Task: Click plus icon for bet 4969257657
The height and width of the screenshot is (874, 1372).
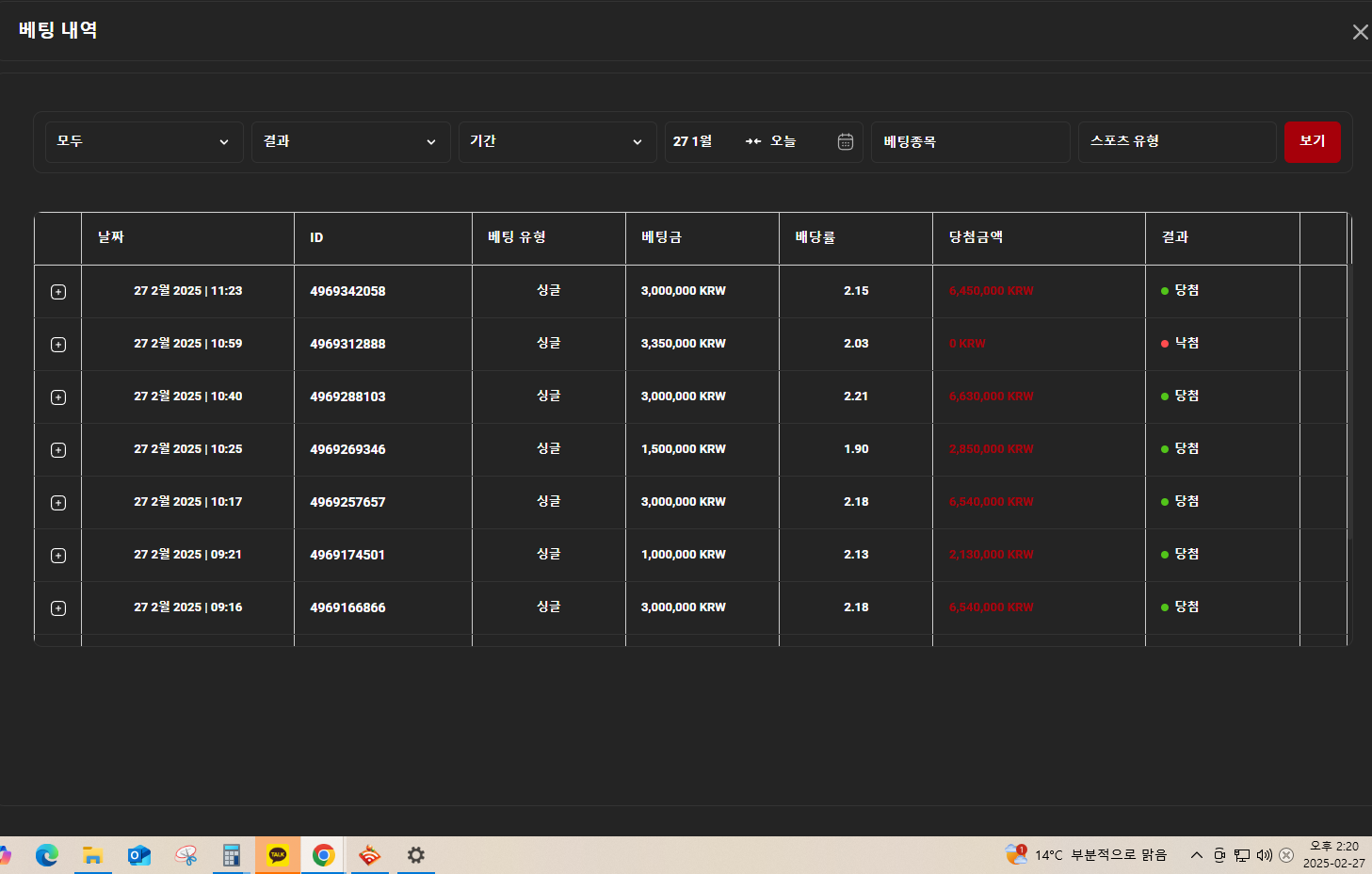Action: tap(58, 503)
